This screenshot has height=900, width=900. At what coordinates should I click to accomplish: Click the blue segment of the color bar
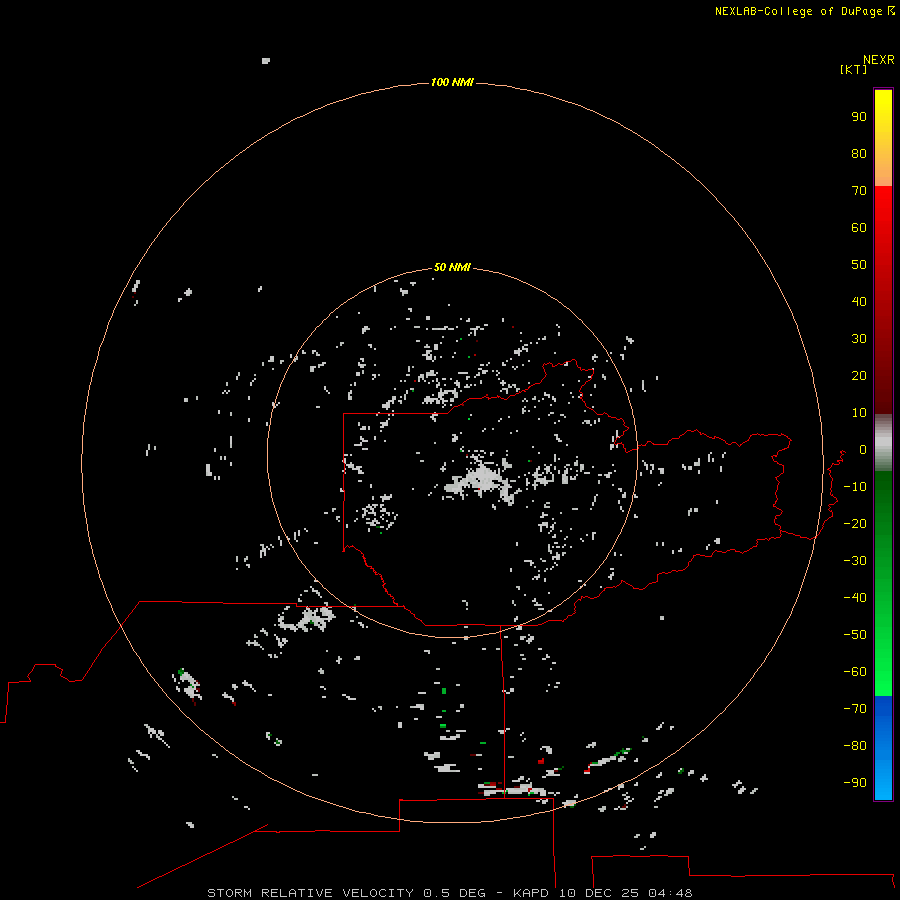tap(883, 748)
